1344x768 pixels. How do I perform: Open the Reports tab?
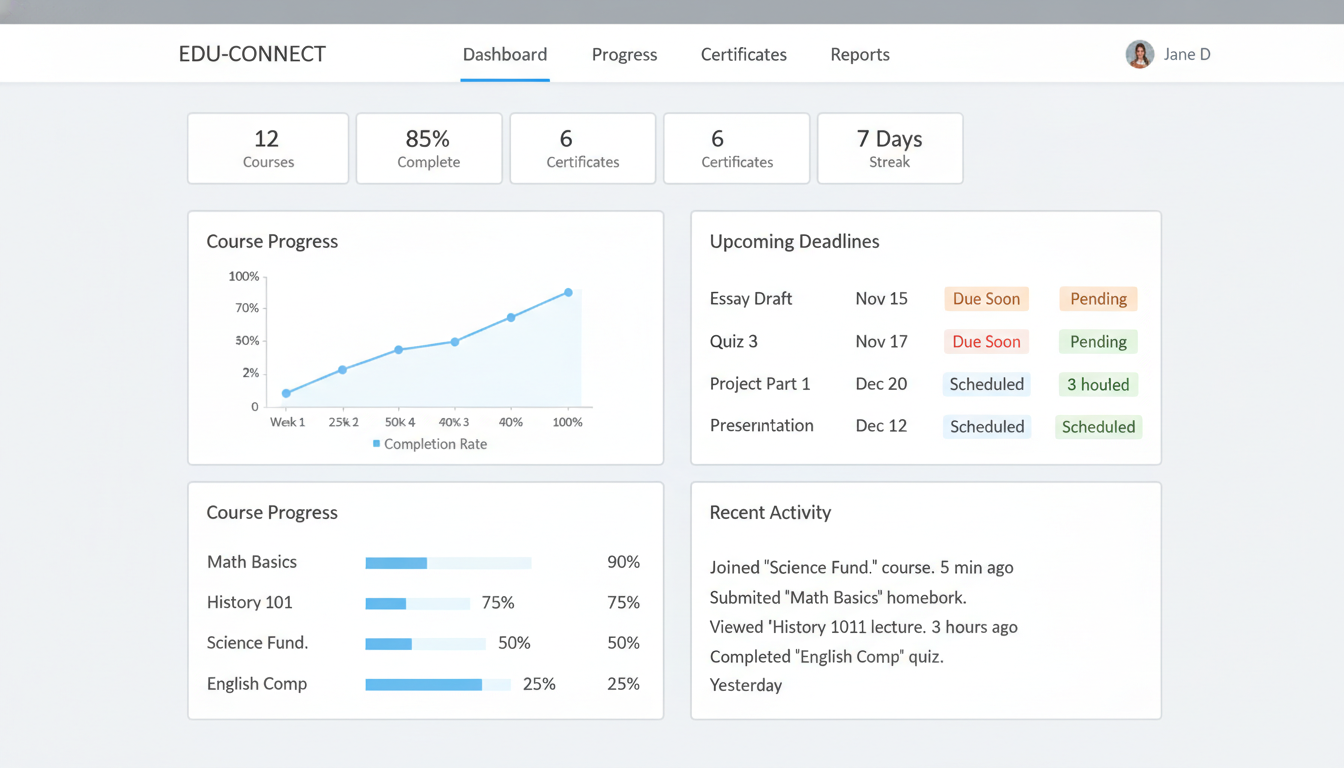pos(860,54)
